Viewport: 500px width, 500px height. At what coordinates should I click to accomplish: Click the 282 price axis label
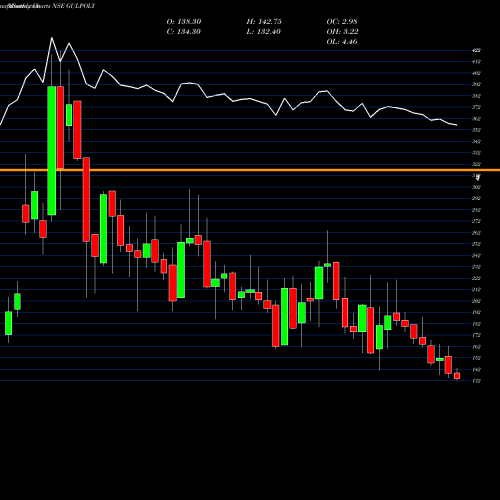[x=476, y=210]
